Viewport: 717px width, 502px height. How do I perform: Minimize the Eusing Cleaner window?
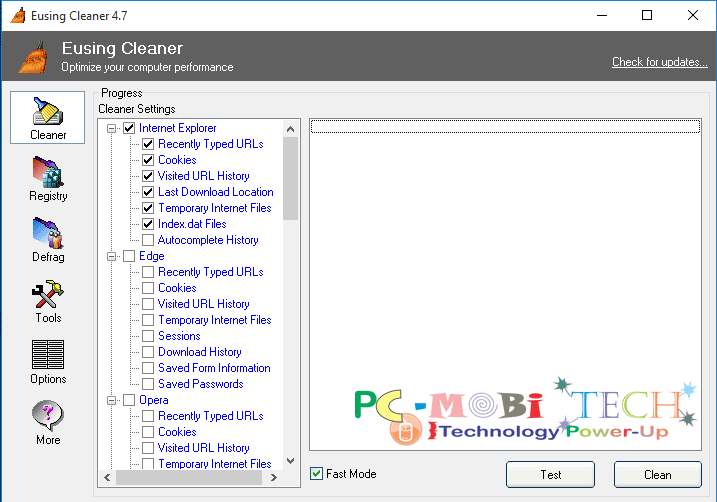(602, 16)
